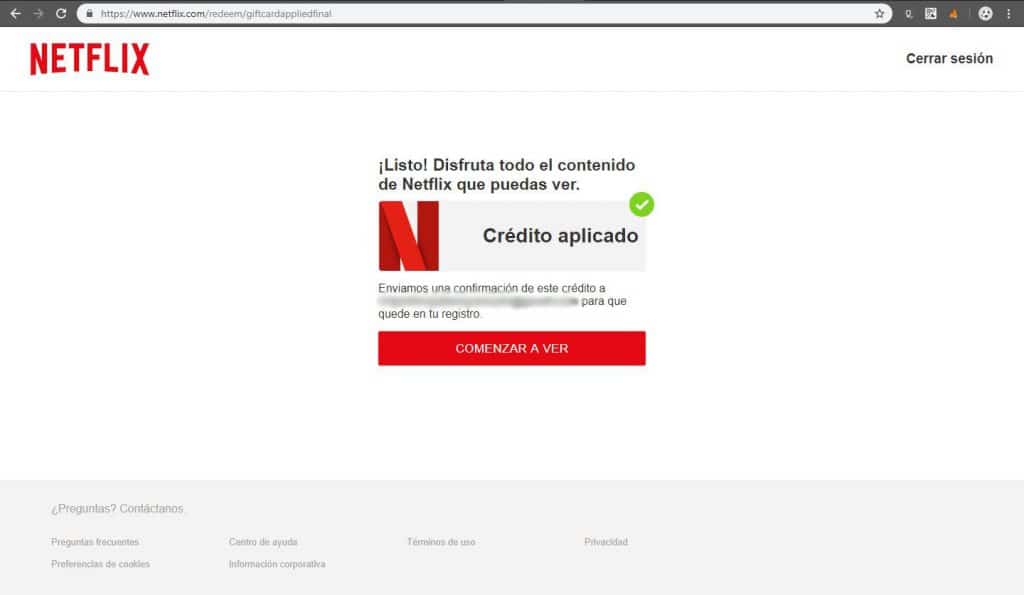
Task: Open the Contáctanos link
Action: pyautogui.click(x=151, y=508)
